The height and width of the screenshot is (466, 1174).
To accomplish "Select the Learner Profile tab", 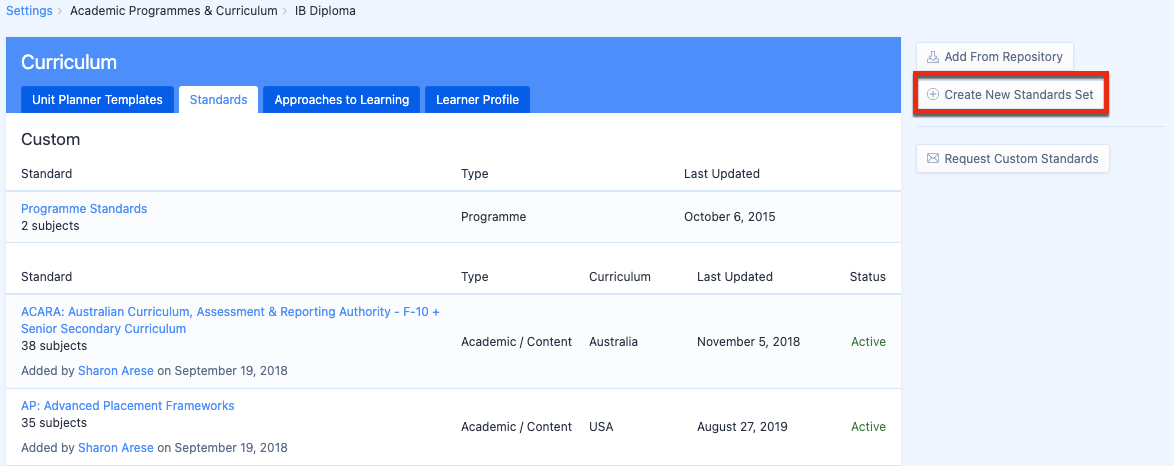I will [477, 100].
